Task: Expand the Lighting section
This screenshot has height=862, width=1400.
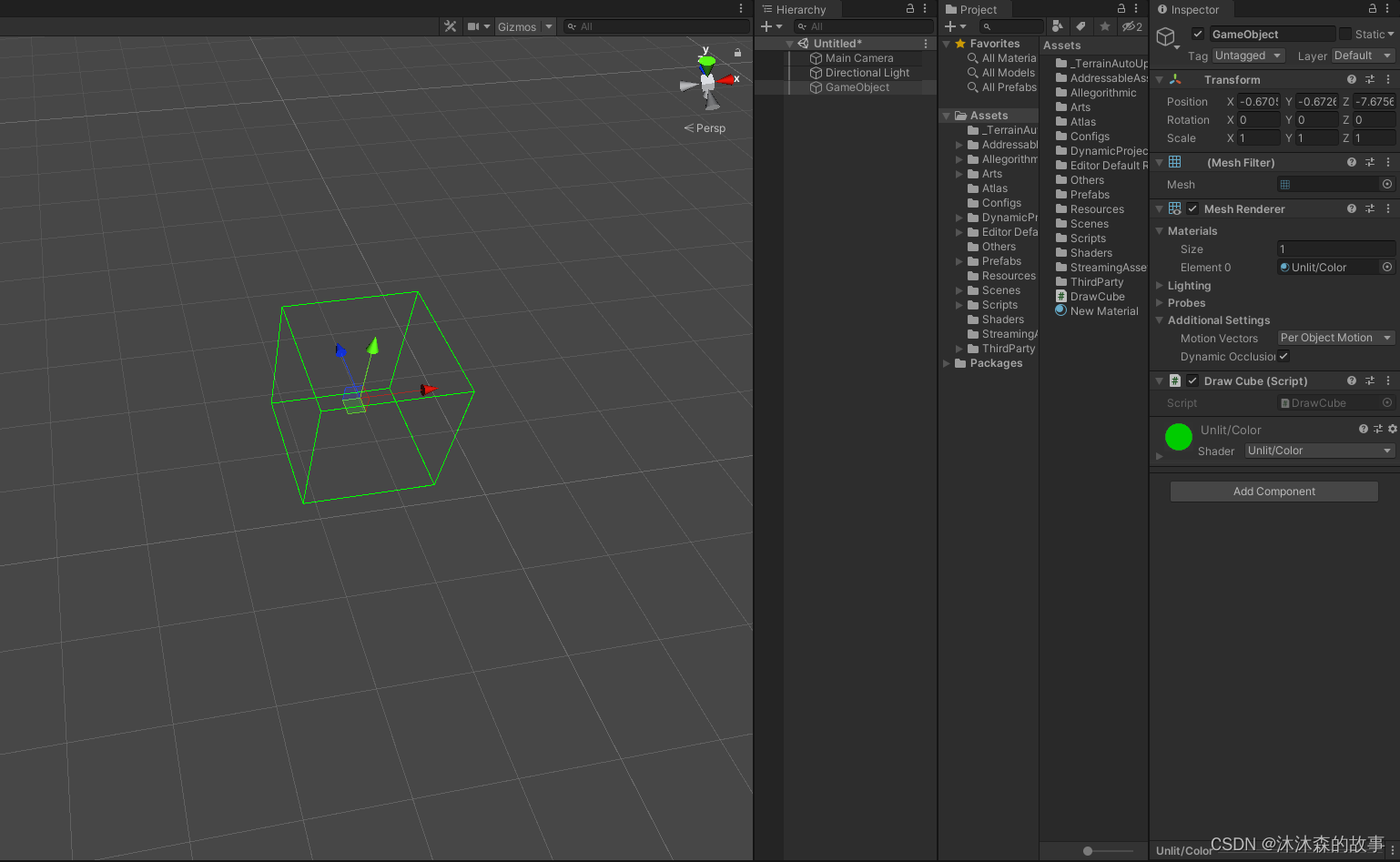Action: 1160,286
